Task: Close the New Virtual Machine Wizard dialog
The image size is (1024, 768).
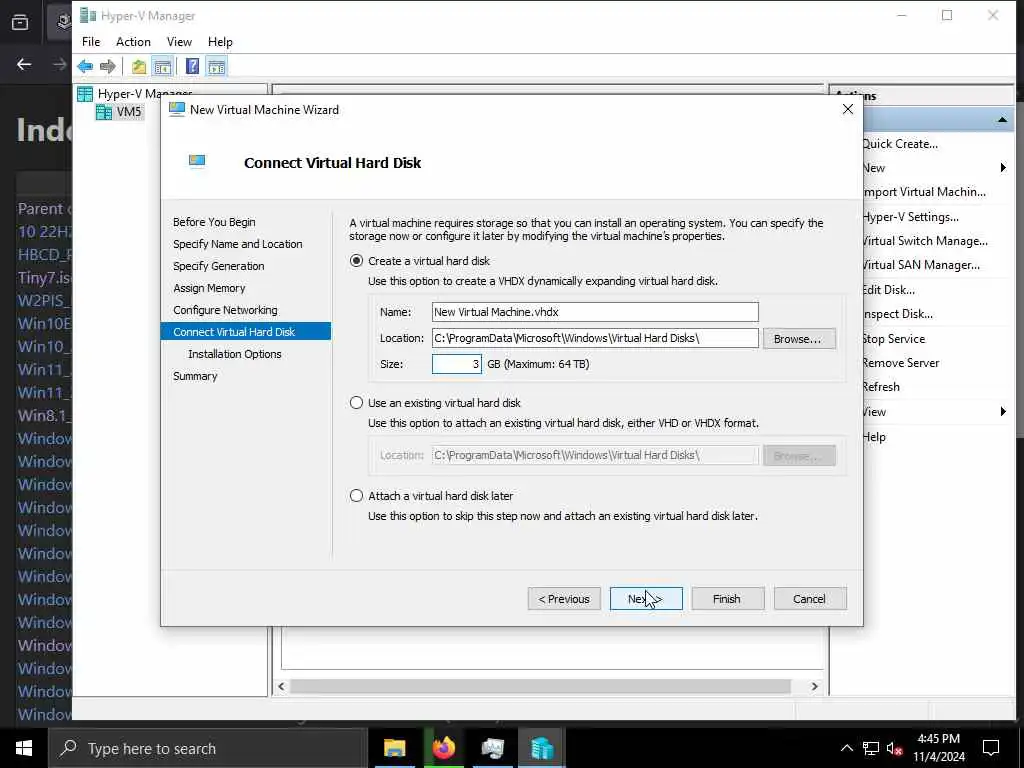Action: [848, 109]
